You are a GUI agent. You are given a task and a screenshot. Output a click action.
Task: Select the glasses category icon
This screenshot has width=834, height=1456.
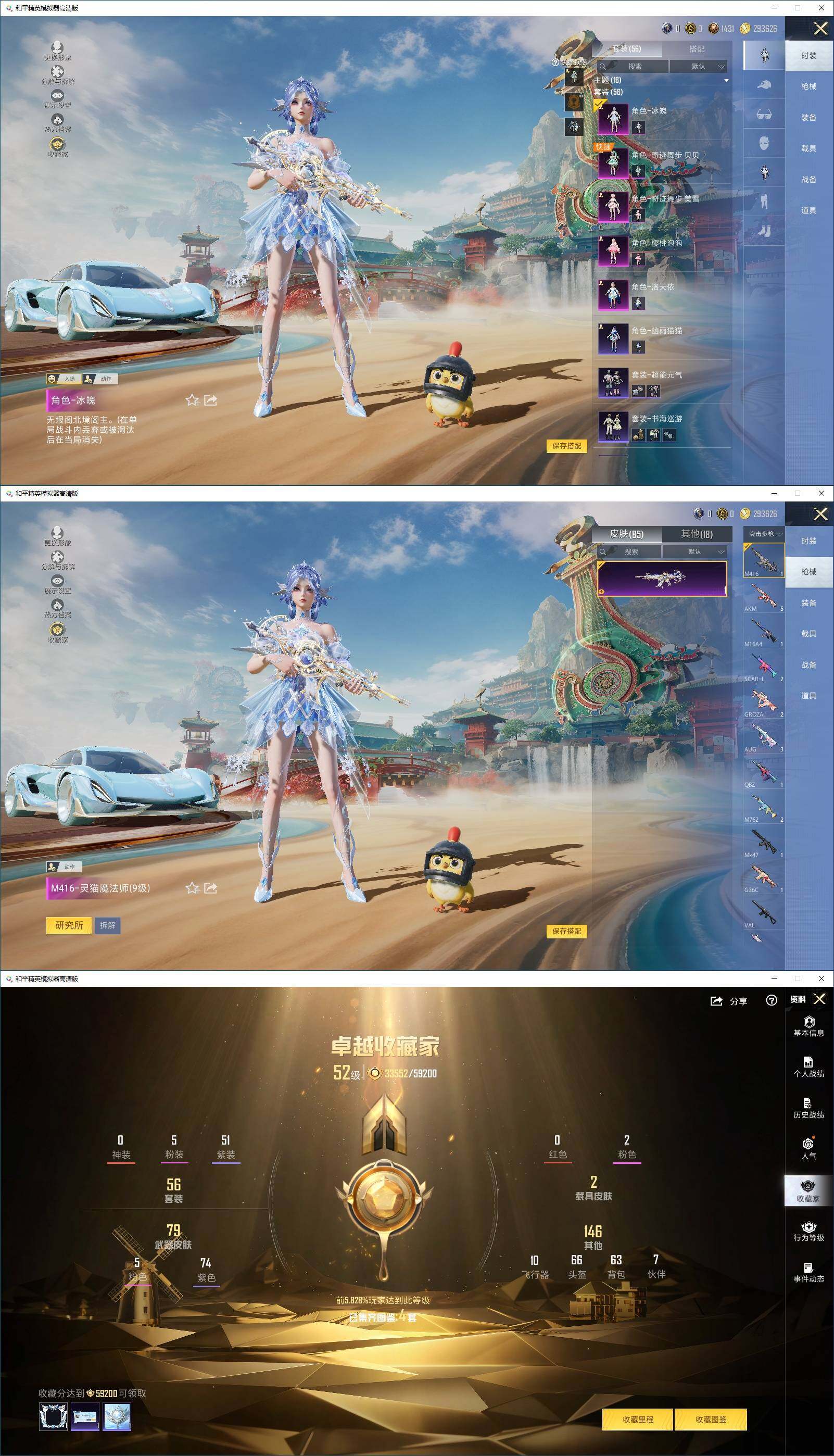coord(764,114)
